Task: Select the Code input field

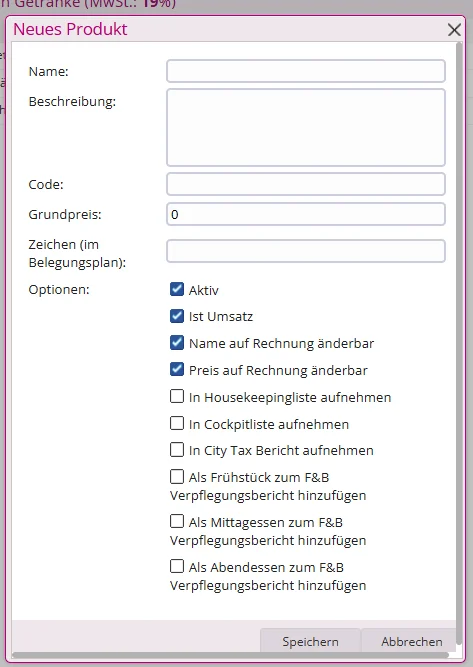Action: (306, 184)
